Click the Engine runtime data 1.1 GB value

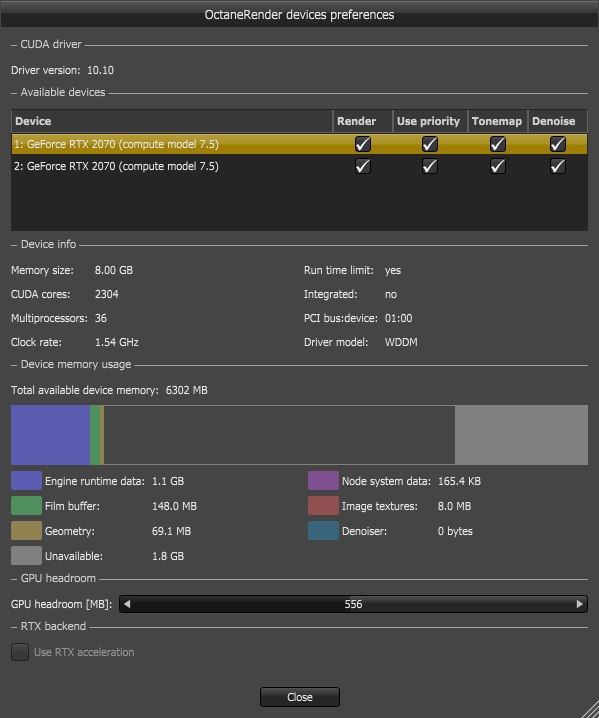(168, 481)
